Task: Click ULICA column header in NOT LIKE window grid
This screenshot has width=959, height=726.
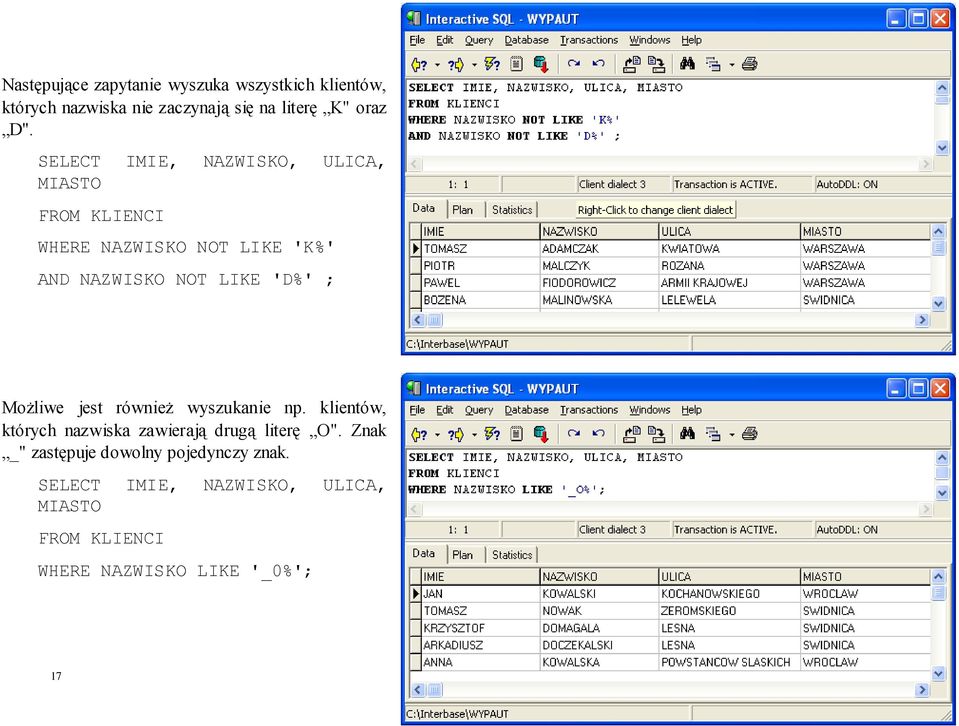Action: click(730, 232)
